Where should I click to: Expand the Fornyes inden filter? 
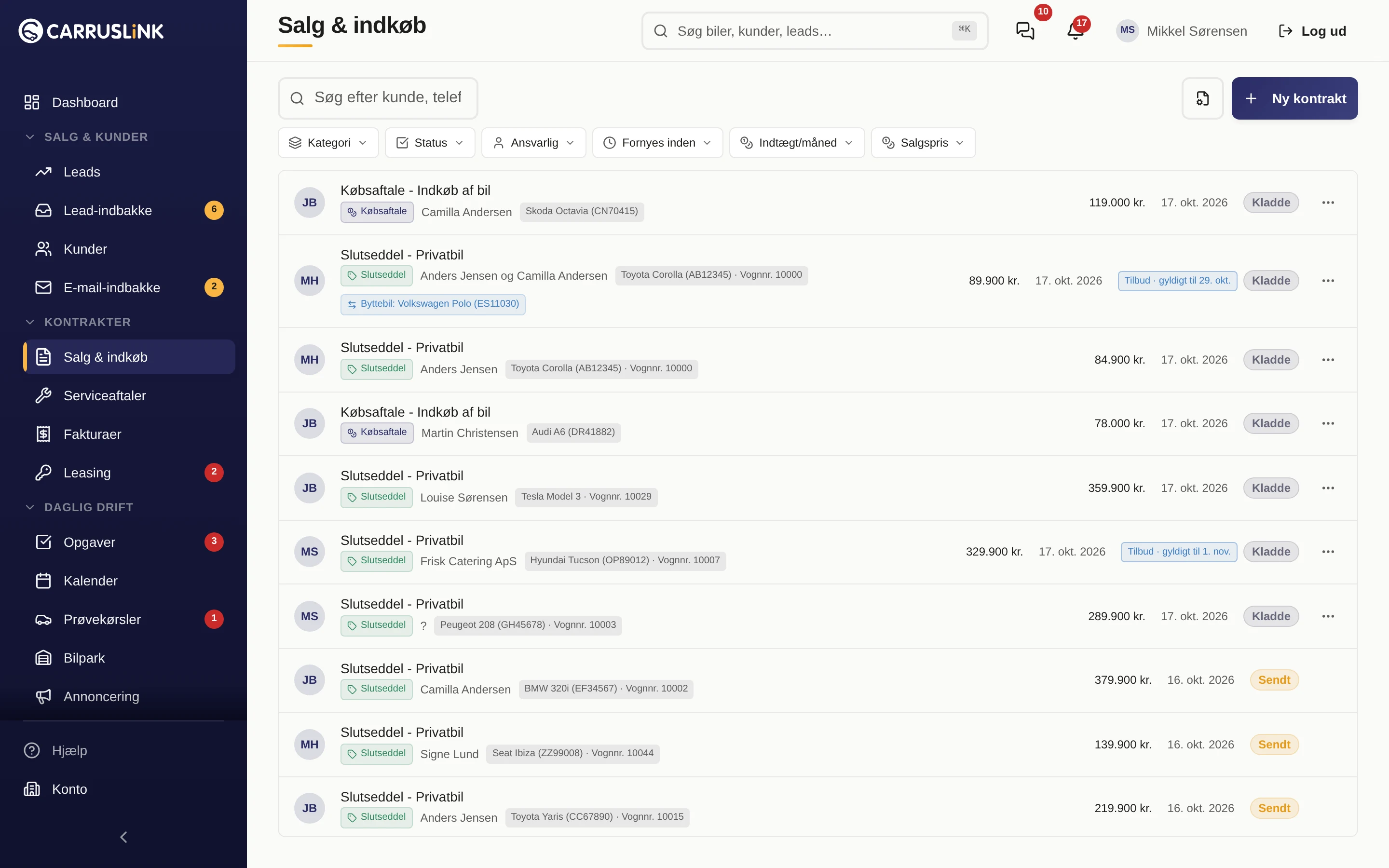(x=658, y=143)
